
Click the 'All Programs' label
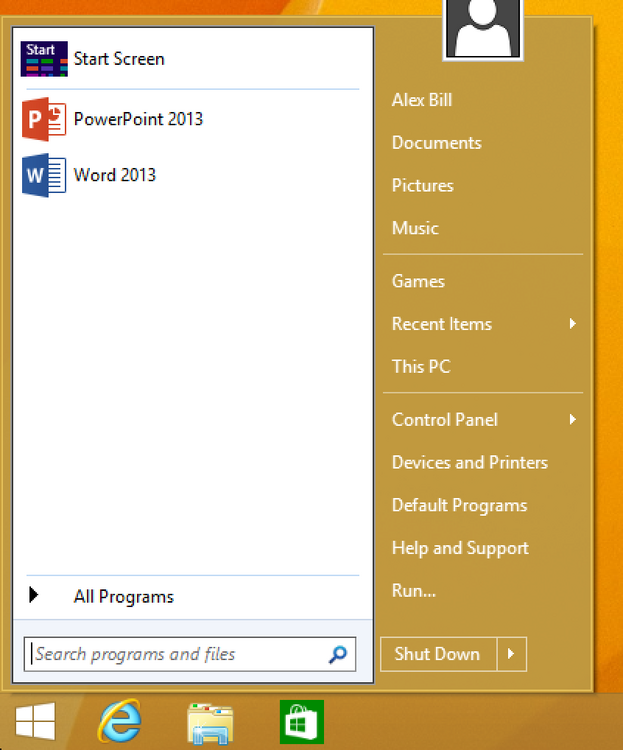click(x=123, y=596)
